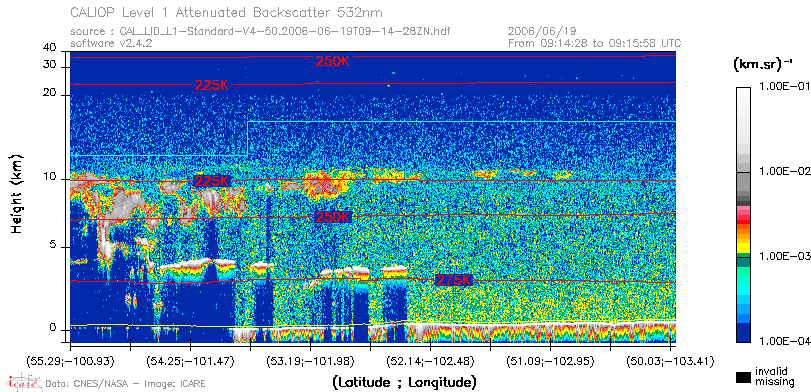Screen dimensions: 811x392
Task: Click the source HDF filename line
Action: pos(260,32)
